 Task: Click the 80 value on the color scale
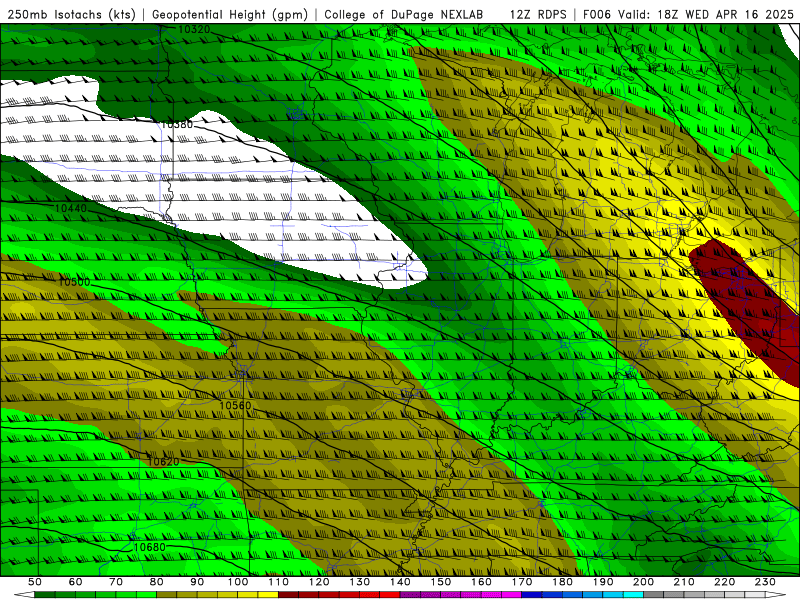click(x=157, y=582)
